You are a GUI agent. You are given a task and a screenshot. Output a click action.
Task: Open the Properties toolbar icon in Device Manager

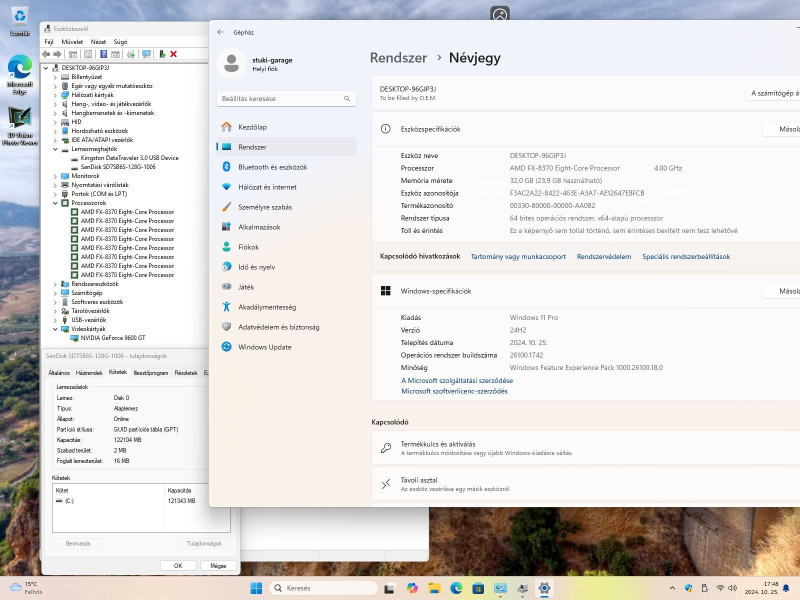pos(88,54)
